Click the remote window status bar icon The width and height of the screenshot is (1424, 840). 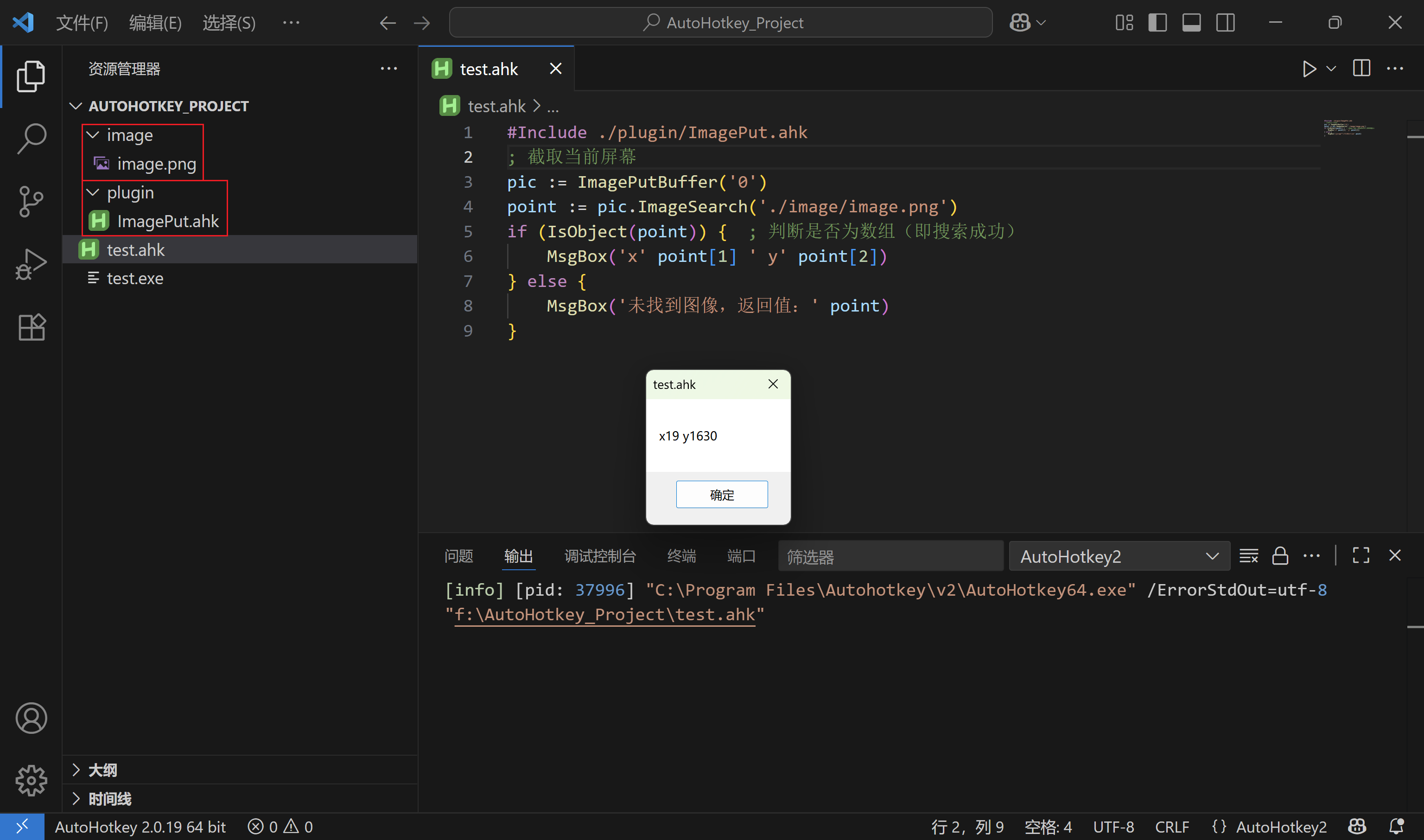[x=22, y=827]
